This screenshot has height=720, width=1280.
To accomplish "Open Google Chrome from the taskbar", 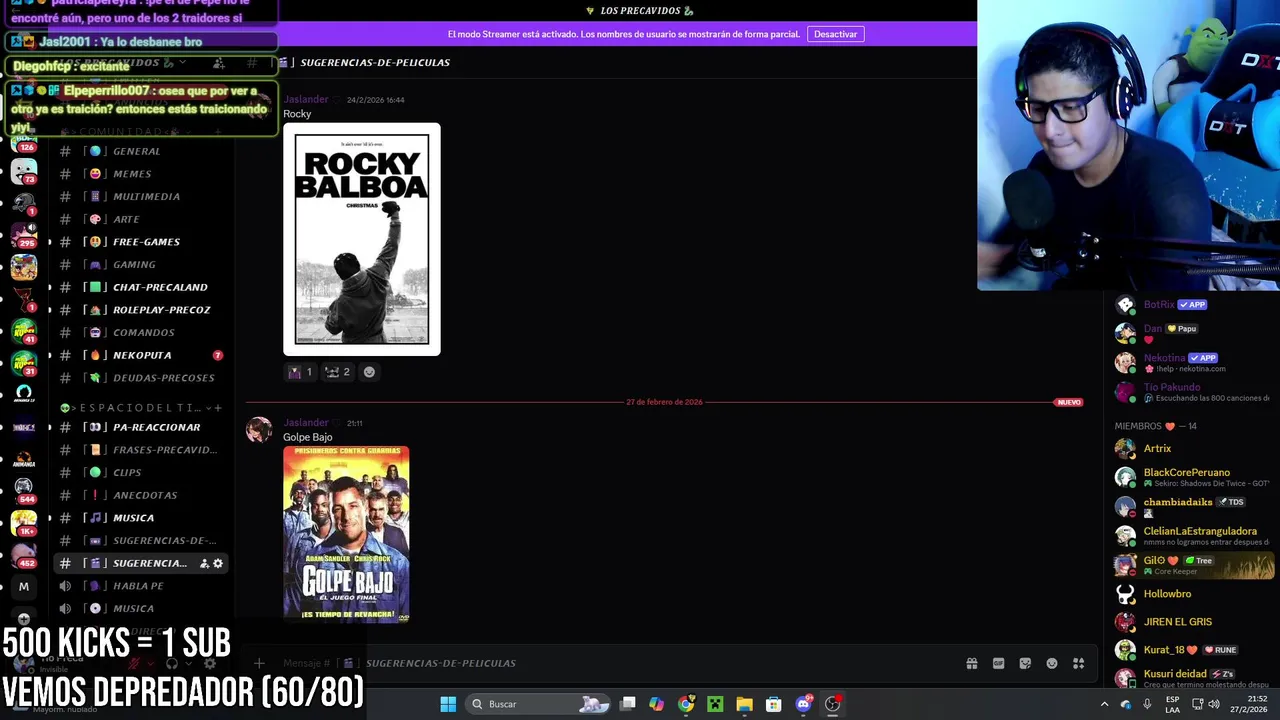I will click(686, 704).
